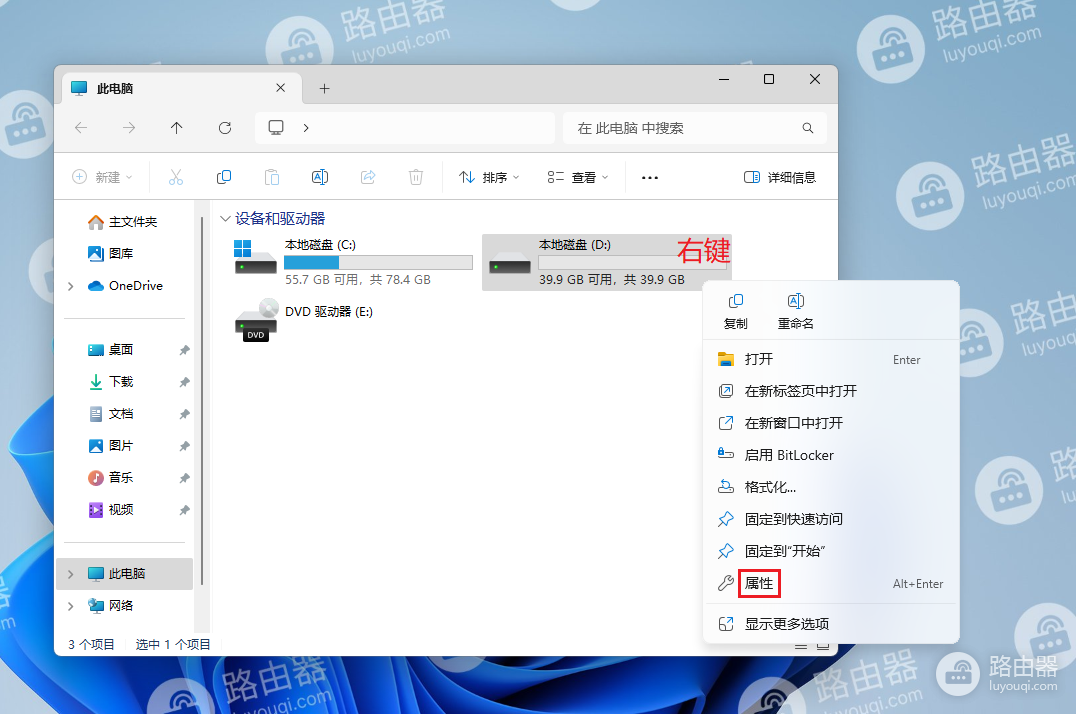Image resolution: width=1076 pixels, height=714 pixels.
Task: Expand OneDrive in the sidebar
Action: coord(71,286)
